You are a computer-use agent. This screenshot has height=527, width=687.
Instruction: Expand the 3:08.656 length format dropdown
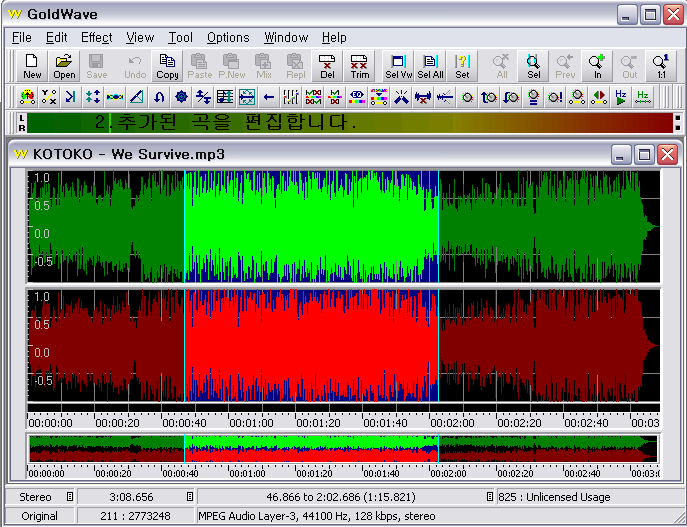point(189,497)
